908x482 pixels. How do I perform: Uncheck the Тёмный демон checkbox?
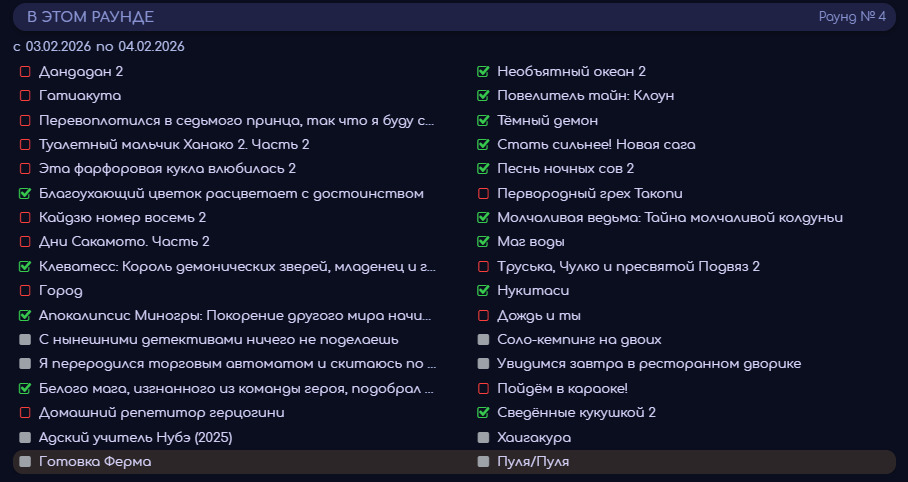coord(484,120)
